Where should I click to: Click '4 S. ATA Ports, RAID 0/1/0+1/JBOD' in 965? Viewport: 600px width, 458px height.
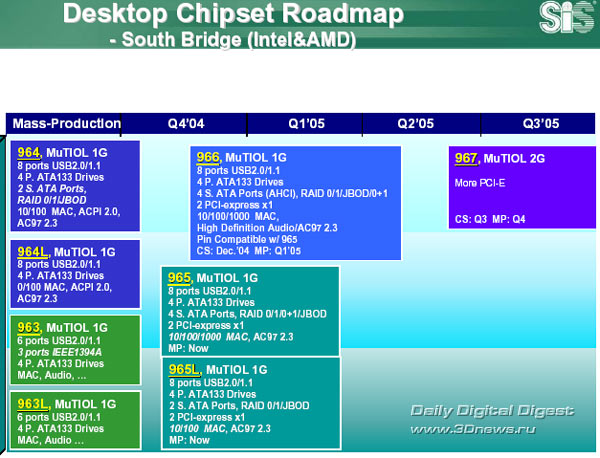[x=247, y=314]
